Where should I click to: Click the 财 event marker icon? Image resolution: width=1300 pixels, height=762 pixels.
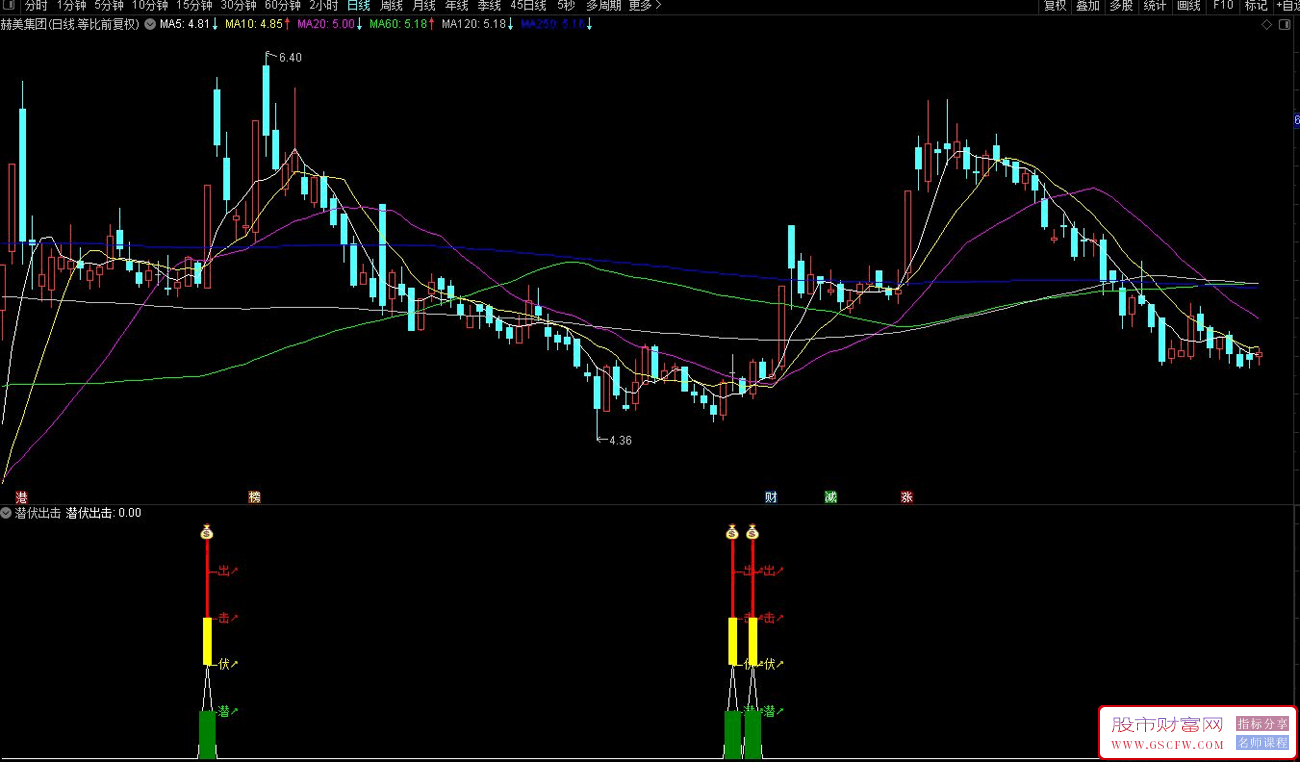pos(771,497)
